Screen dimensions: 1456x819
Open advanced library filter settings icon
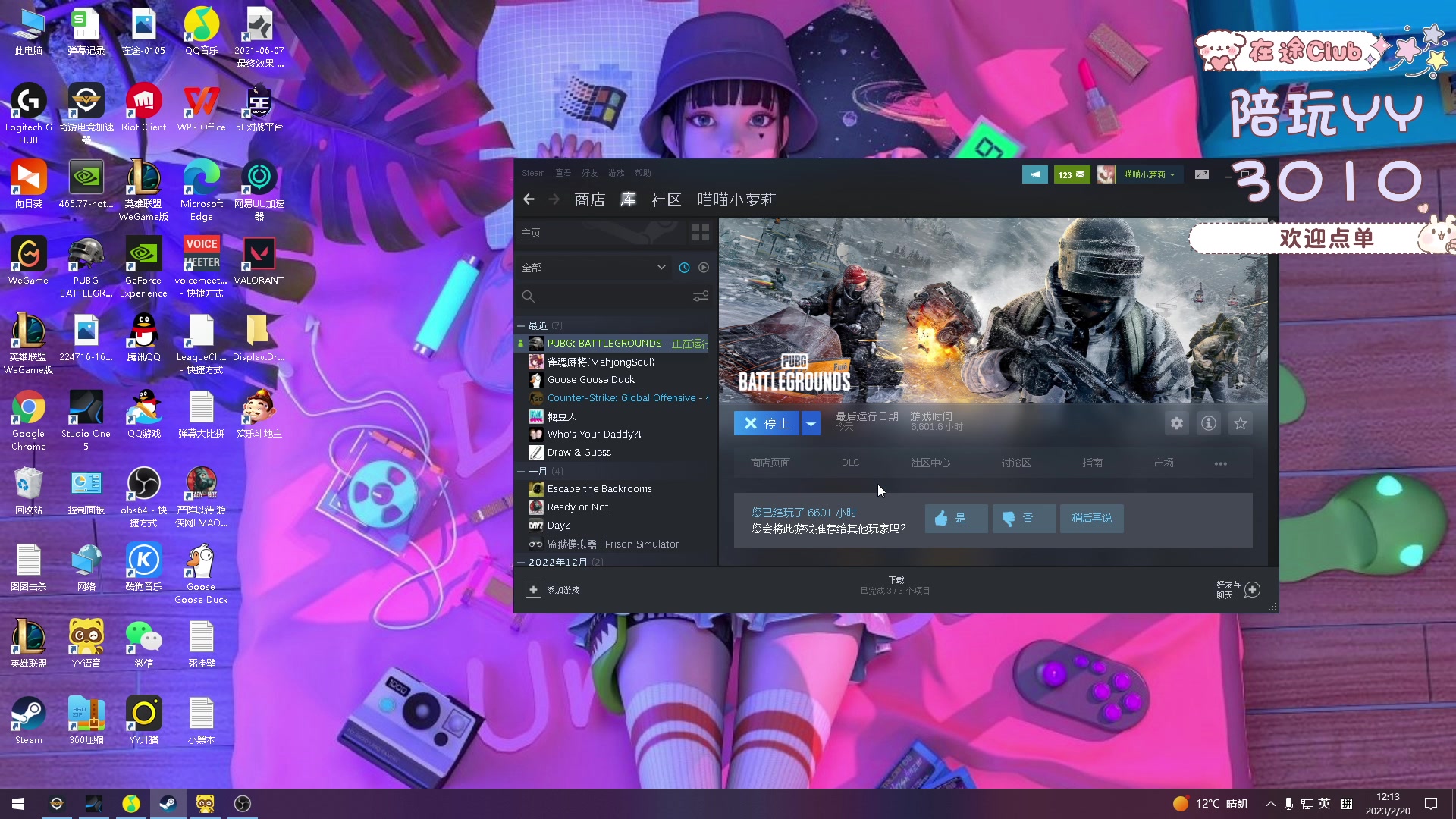(701, 296)
